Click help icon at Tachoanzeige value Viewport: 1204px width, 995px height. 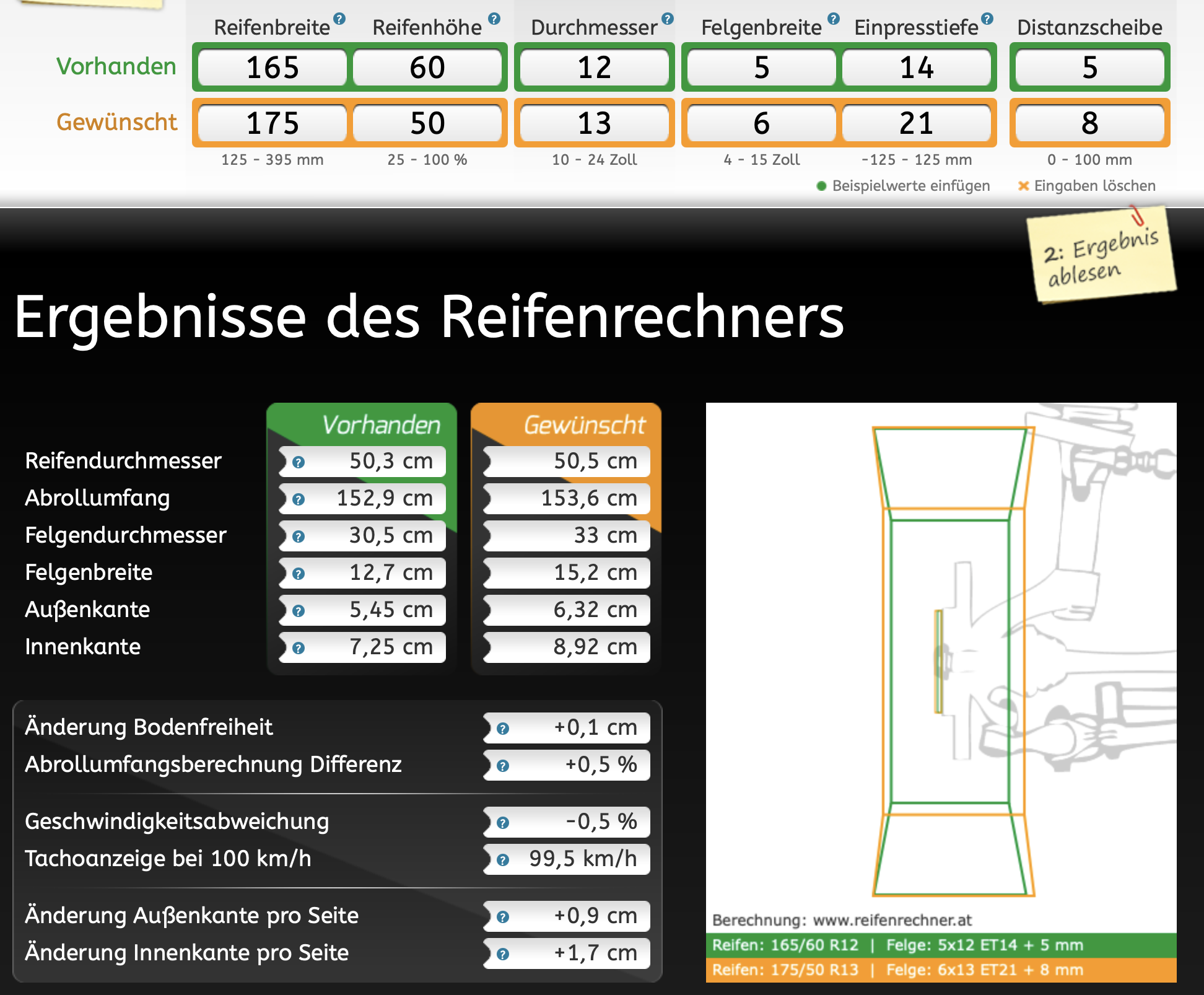point(503,860)
